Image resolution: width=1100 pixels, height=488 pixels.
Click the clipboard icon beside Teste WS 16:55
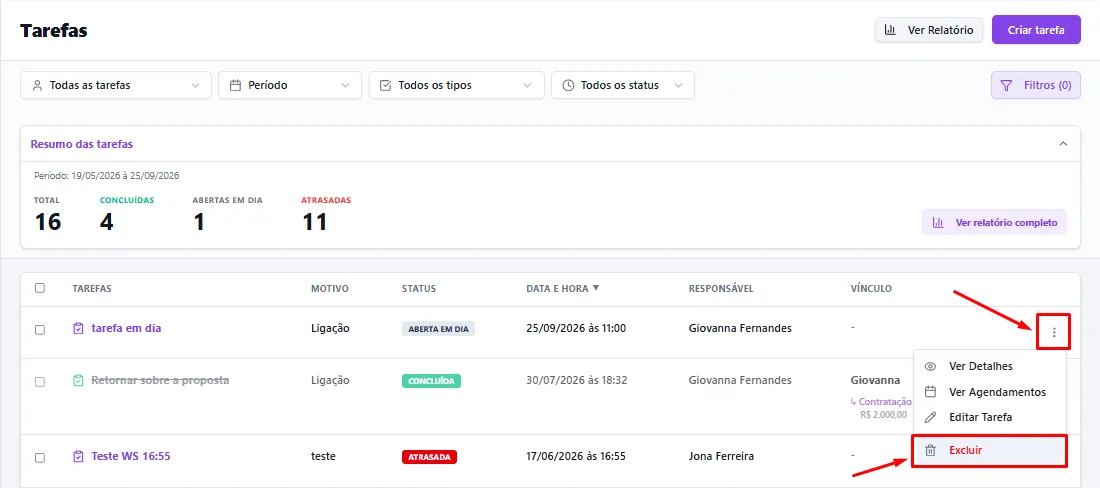pyautogui.click(x=79, y=456)
